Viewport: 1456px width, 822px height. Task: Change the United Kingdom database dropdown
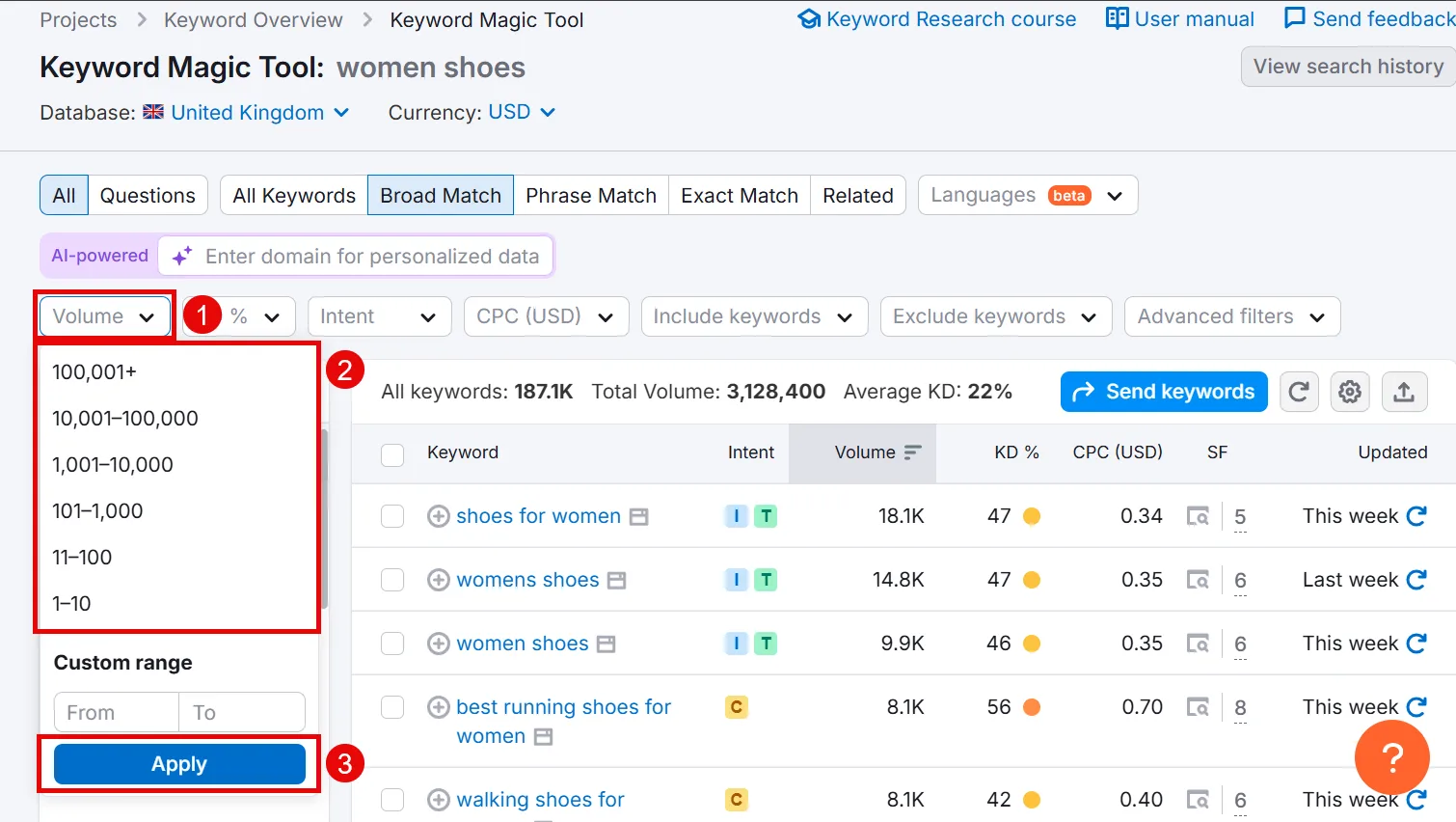(x=247, y=113)
